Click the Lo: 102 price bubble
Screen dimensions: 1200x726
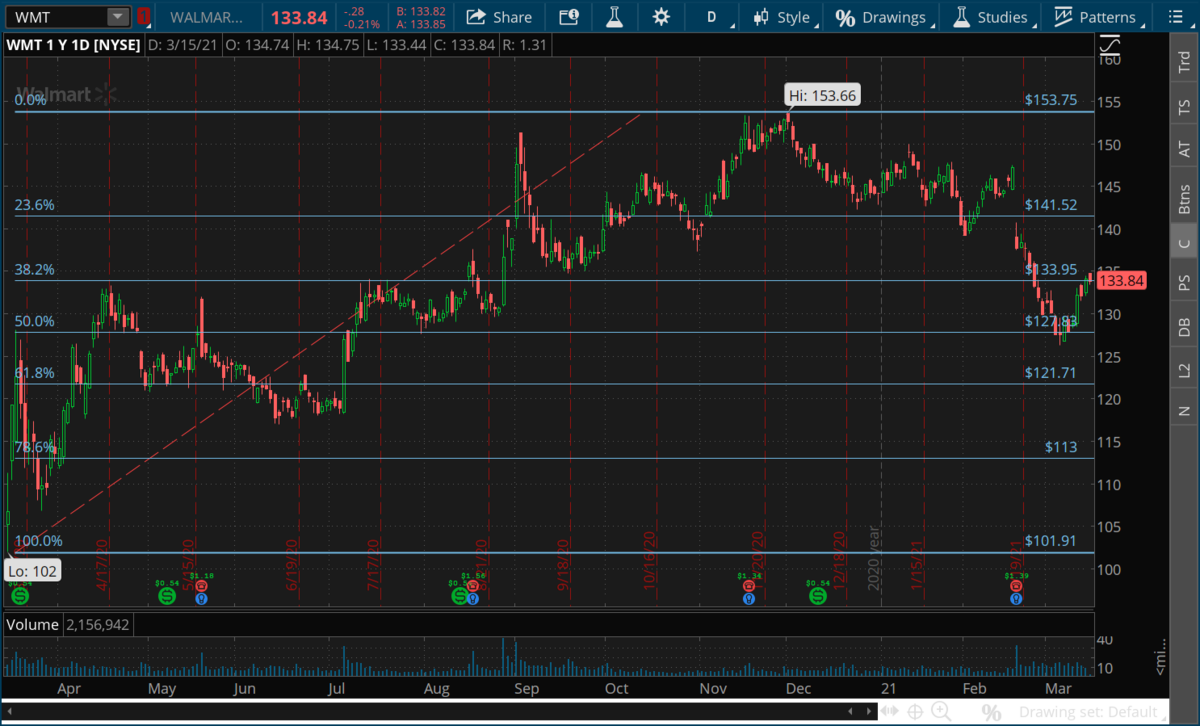tap(33, 571)
